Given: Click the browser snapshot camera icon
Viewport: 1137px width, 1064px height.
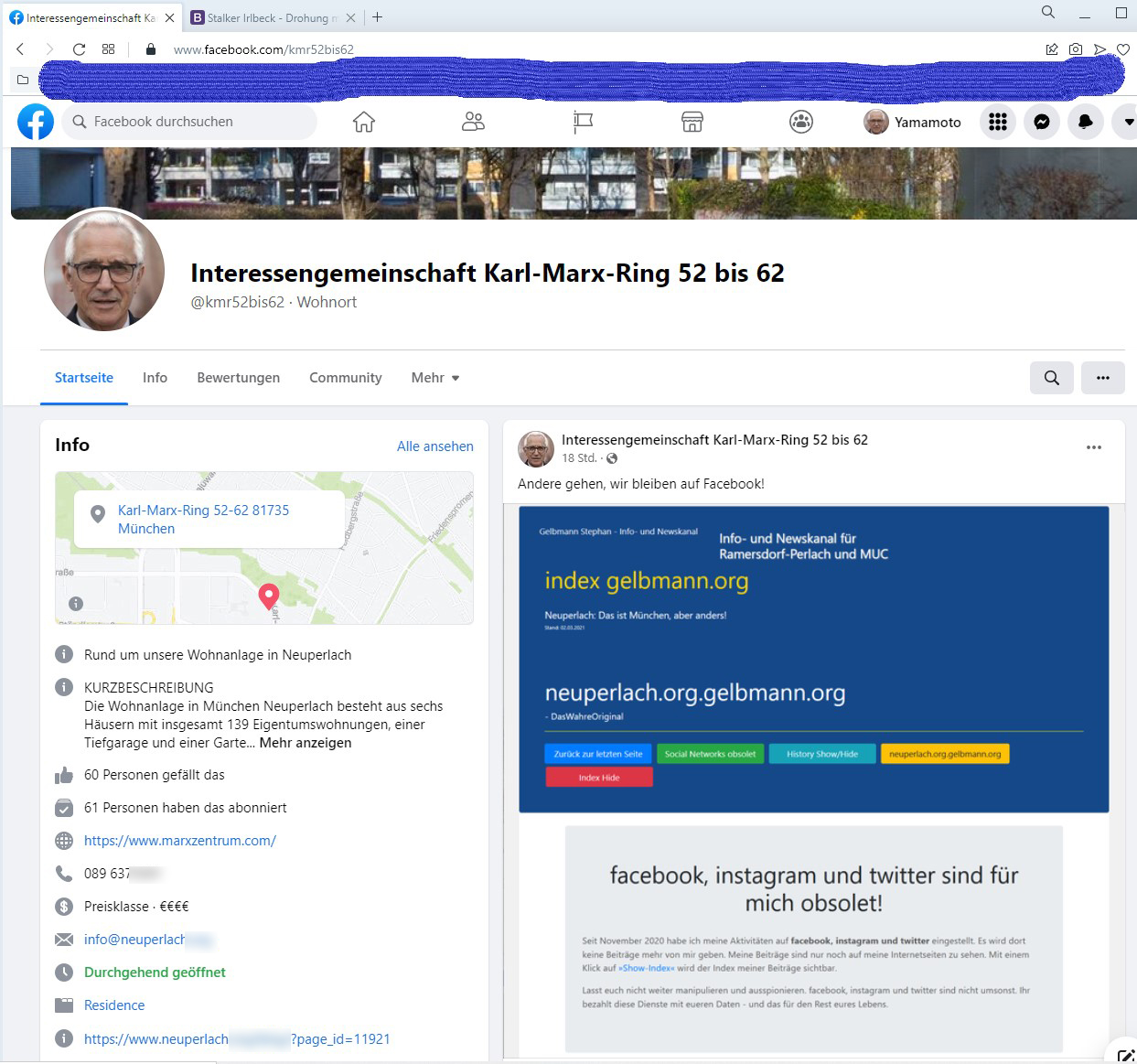Looking at the screenshot, I should [1076, 49].
